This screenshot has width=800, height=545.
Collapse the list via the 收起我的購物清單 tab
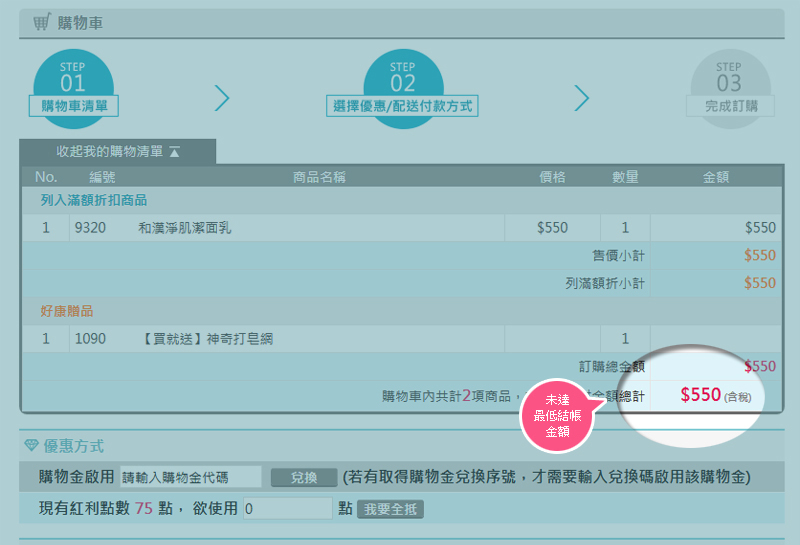click(117, 152)
